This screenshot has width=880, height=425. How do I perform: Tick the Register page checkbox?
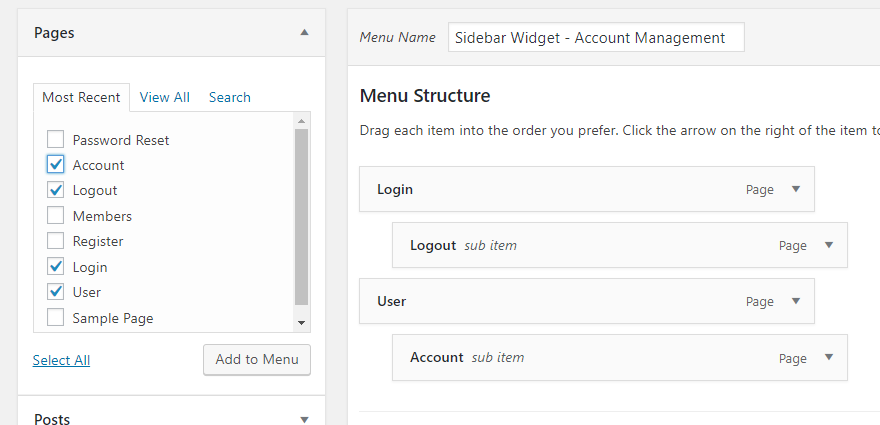click(x=55, y=241)
